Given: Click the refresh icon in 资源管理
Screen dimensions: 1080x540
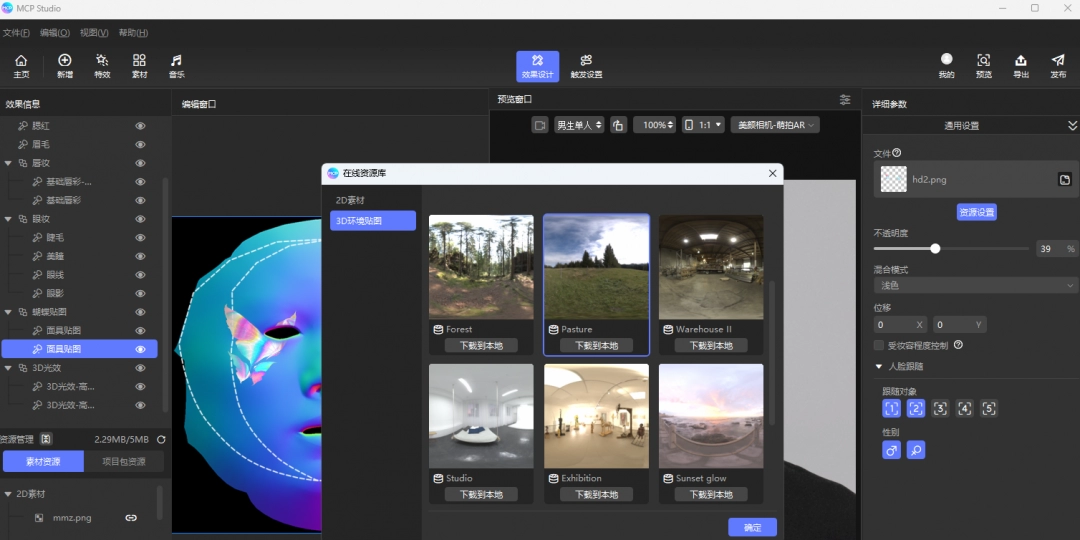Looking at the screenshot, I should click(x=161, y=439).
